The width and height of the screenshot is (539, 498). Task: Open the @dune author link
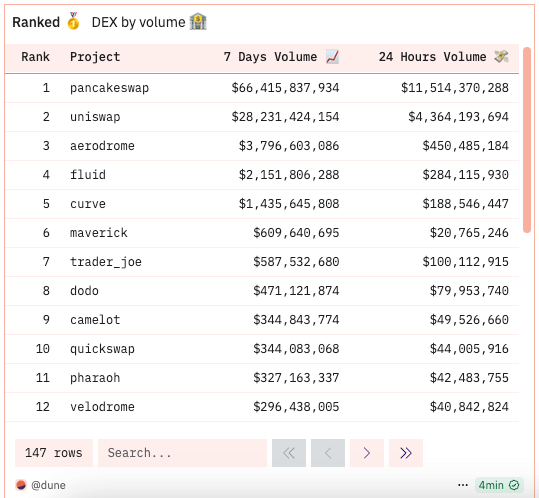(48, 485)
